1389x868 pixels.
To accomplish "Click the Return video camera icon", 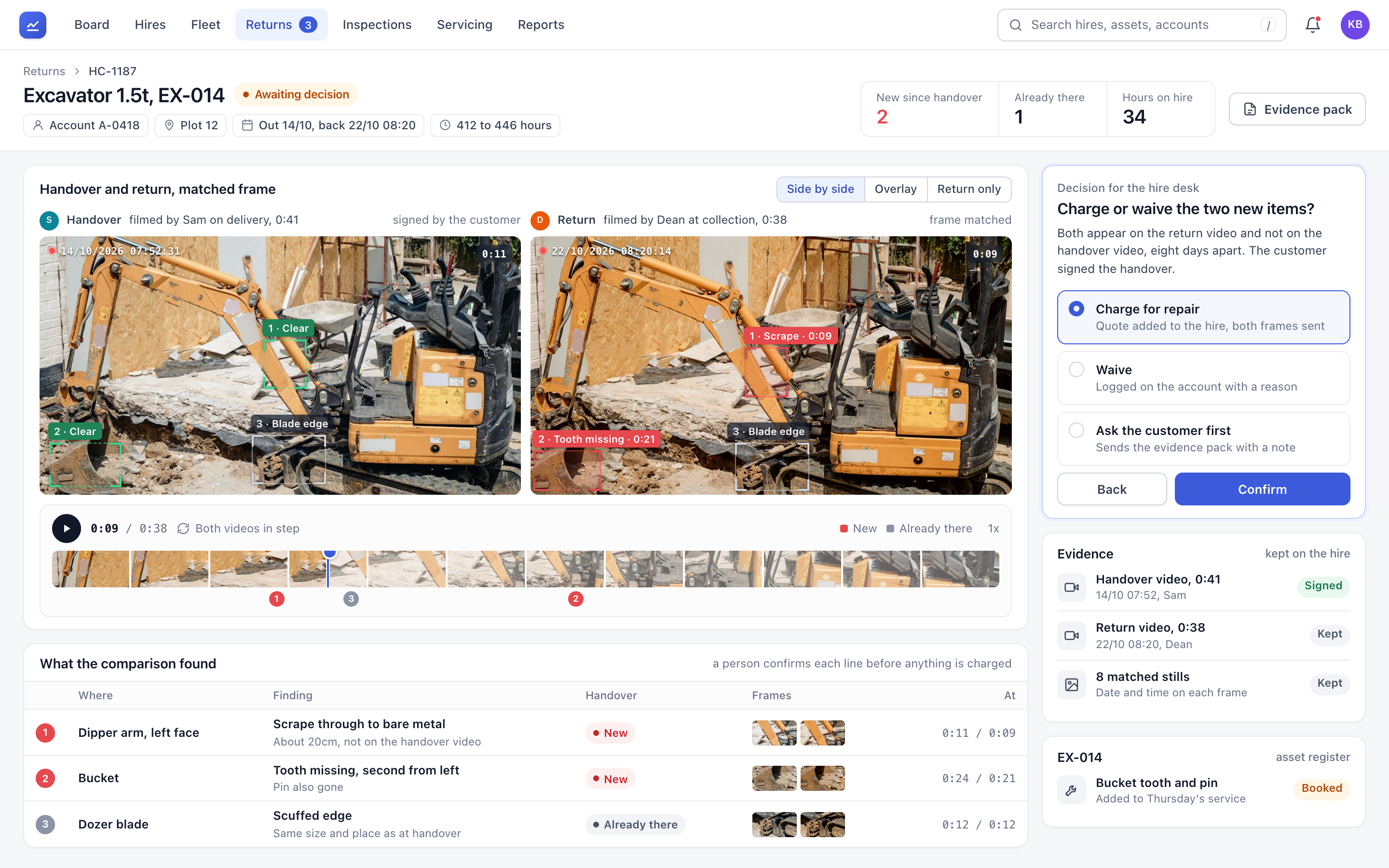I will click(x=1071, y=636).
